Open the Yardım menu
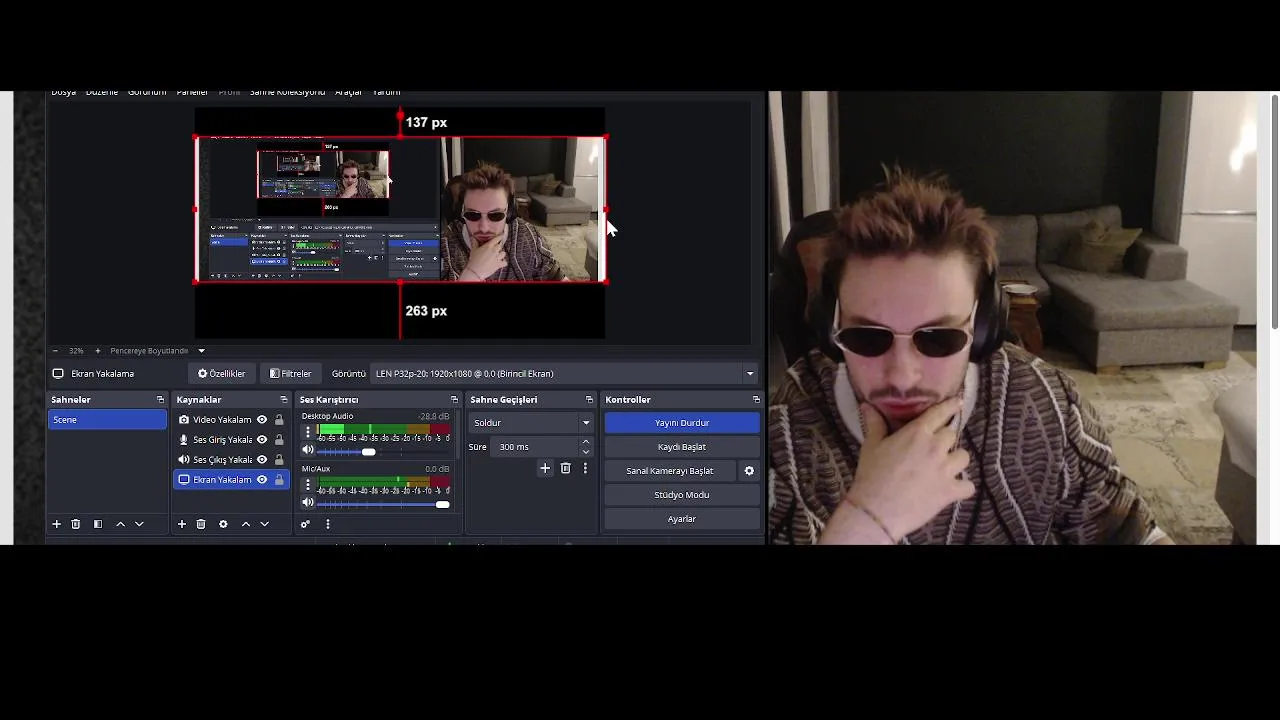The height and width of the screenshot is (720, 1280). [x=386, y=92]
